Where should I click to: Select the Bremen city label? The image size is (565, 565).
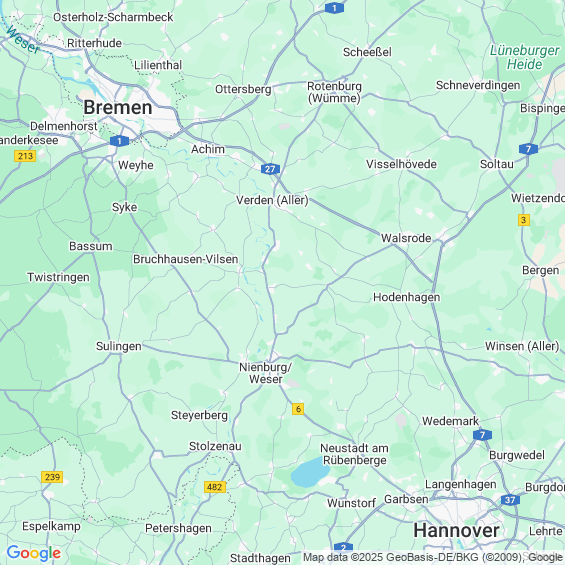click(x=118, y=107)
